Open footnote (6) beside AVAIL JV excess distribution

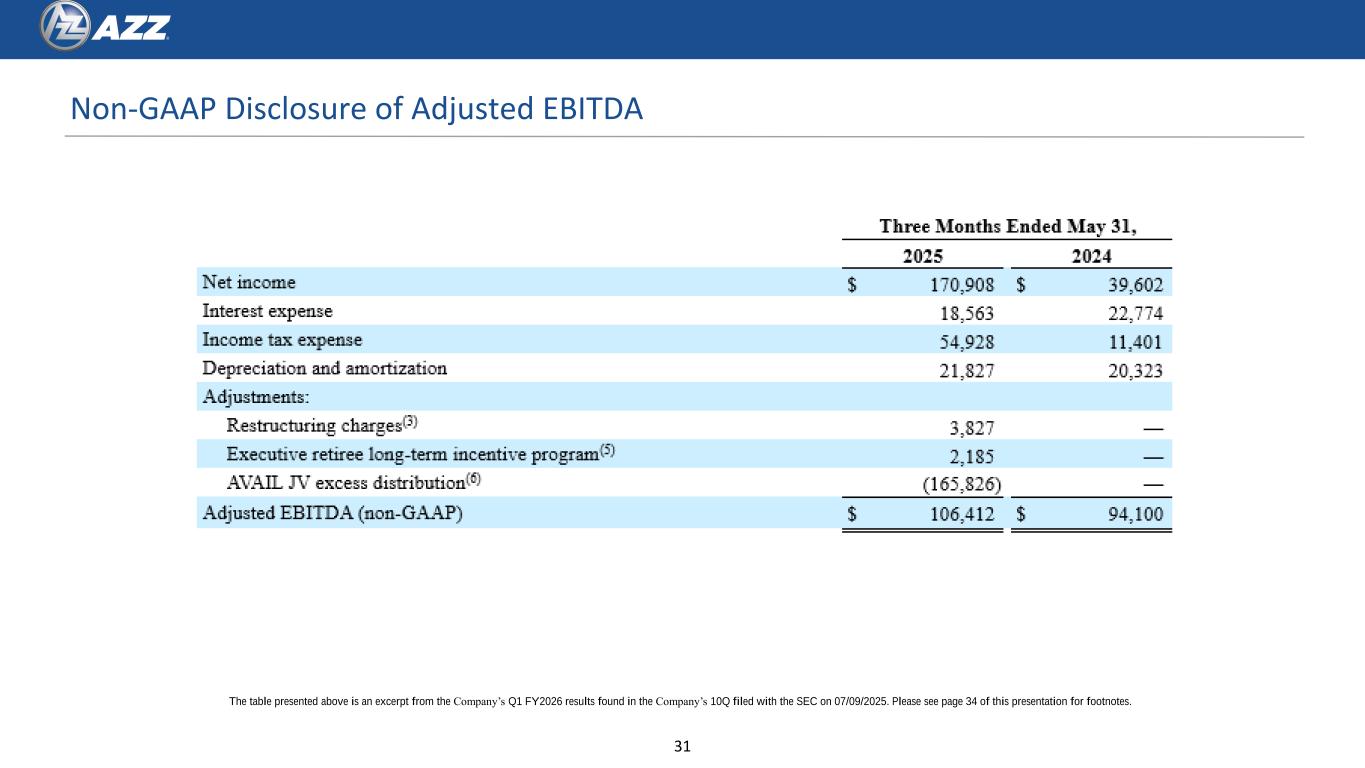point(474,479)
